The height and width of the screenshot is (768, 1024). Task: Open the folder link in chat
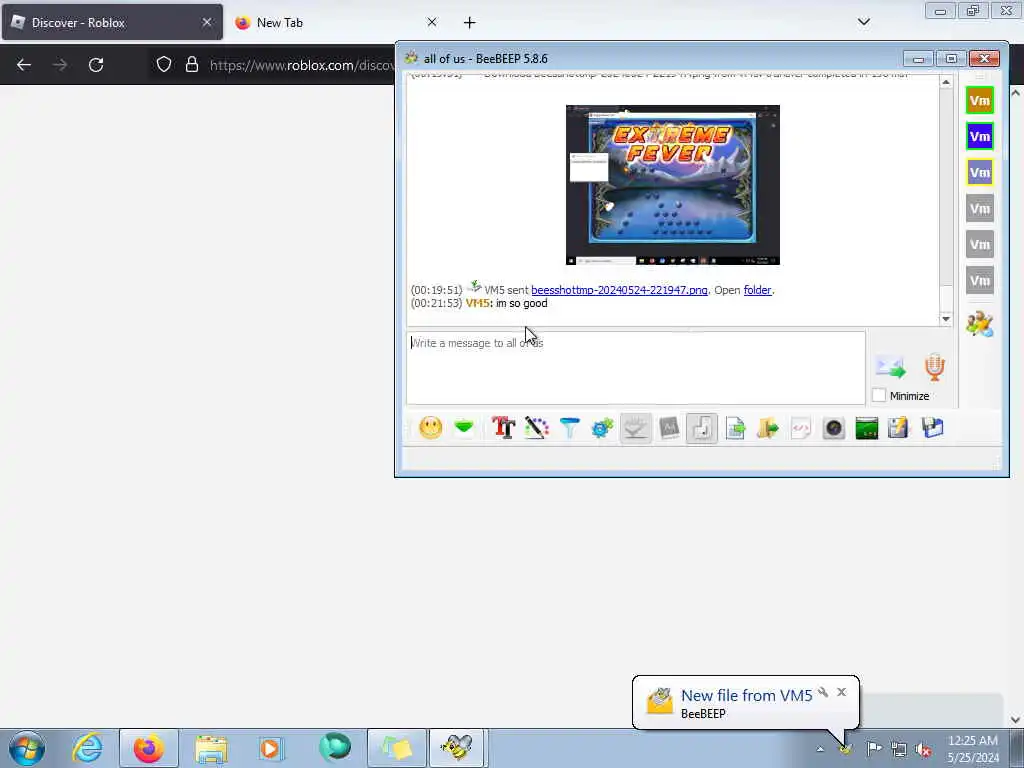pos(758,290)
